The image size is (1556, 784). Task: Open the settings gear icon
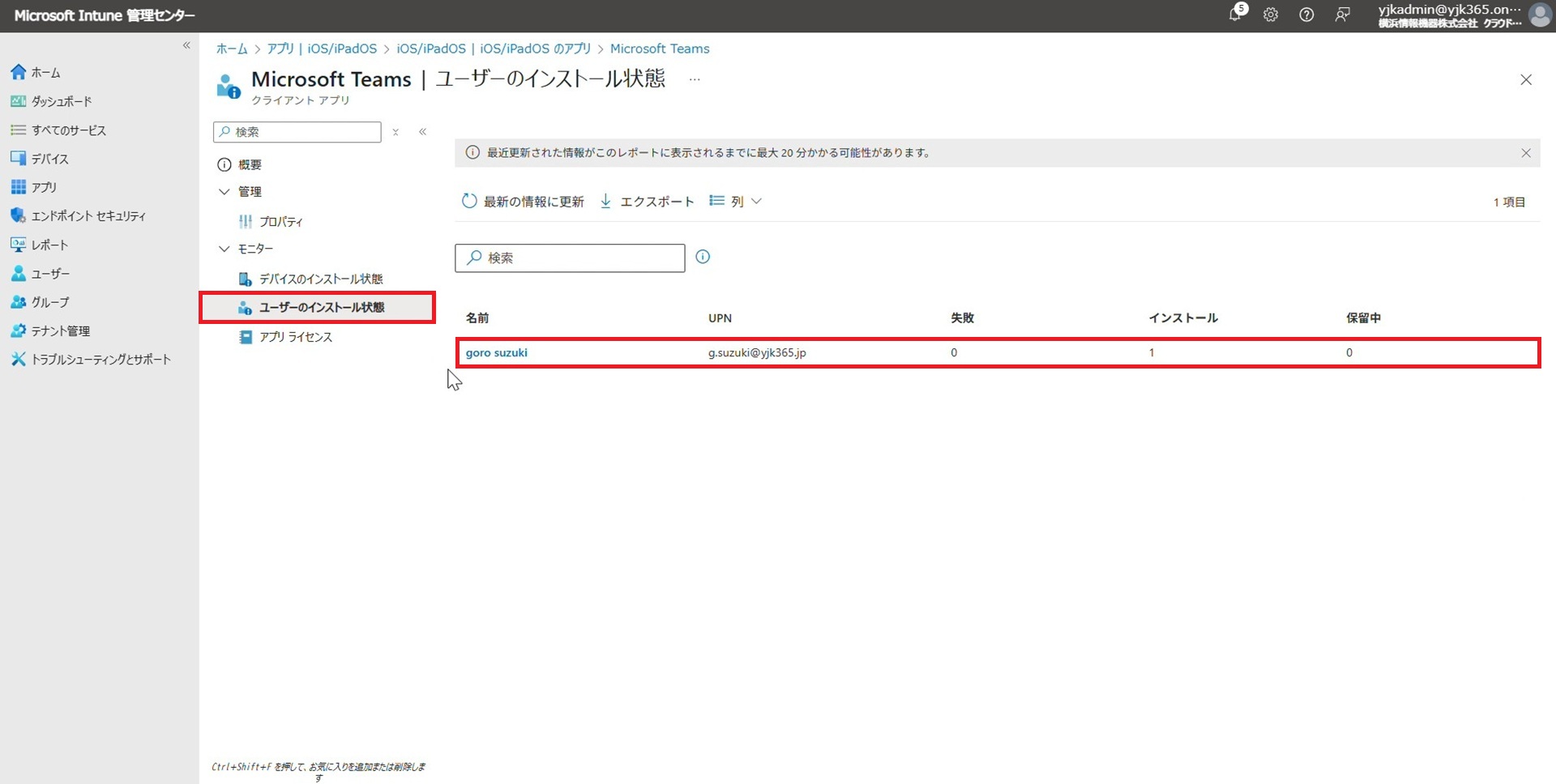1271,15
